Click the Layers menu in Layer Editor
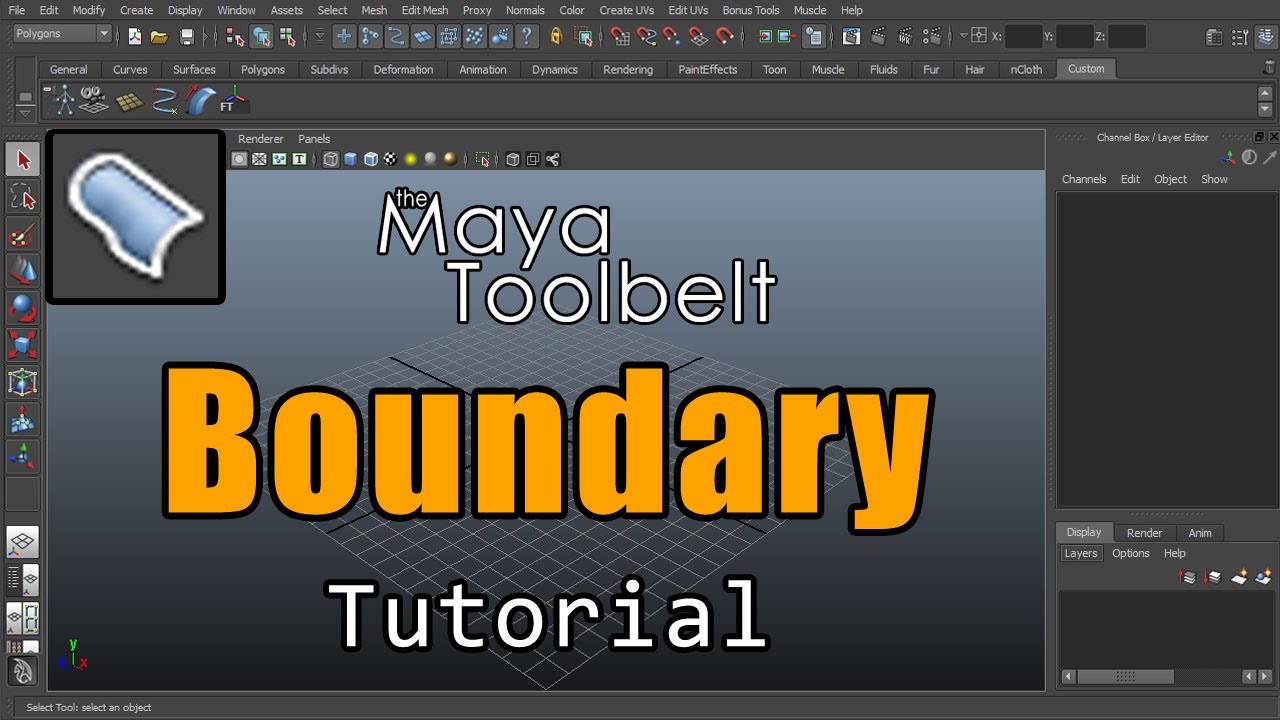Image resolution: width=1280 pixels, height=720 pixels. click(1080, 553)
